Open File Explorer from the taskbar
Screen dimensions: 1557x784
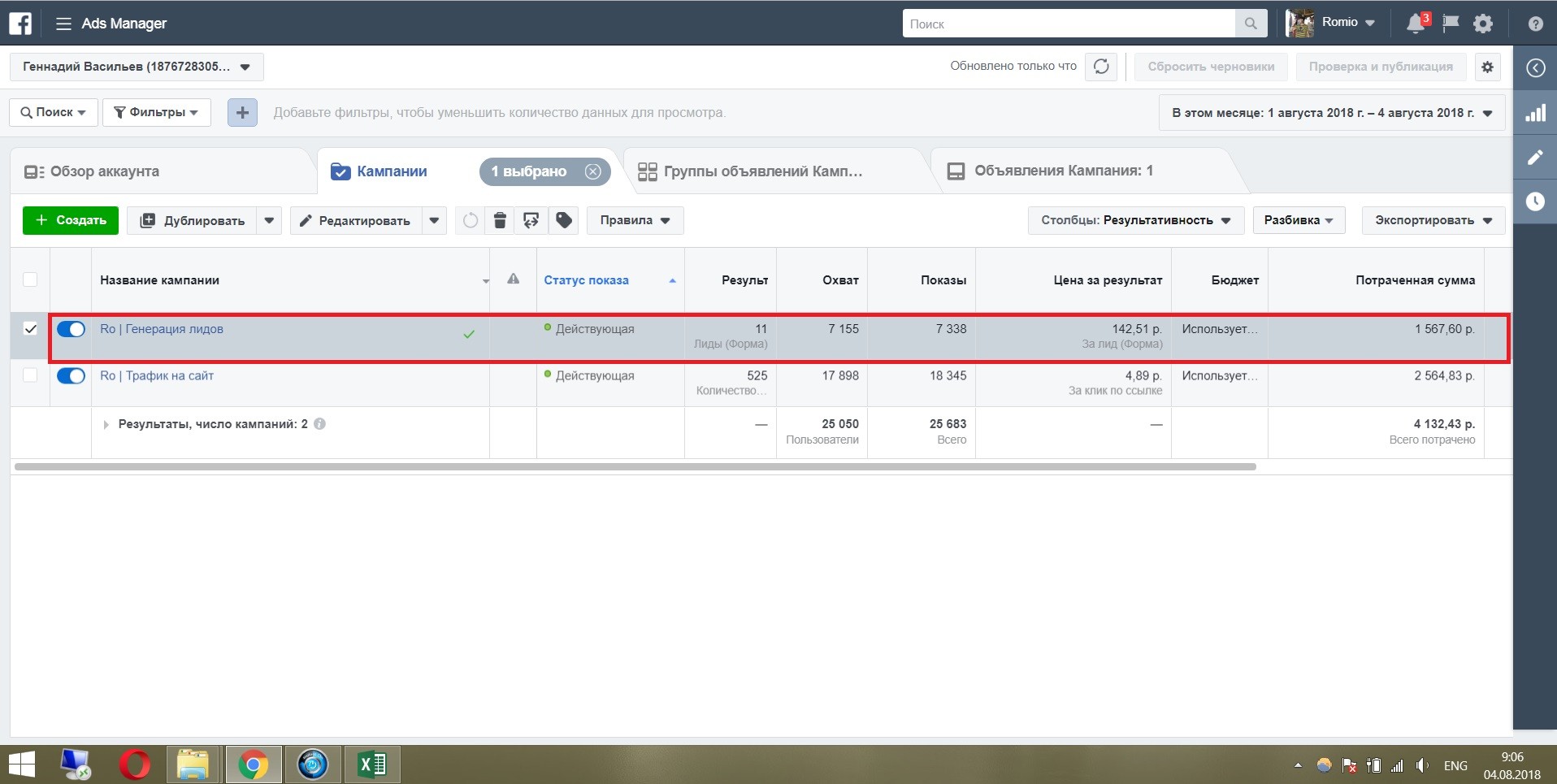click(193, 765)
